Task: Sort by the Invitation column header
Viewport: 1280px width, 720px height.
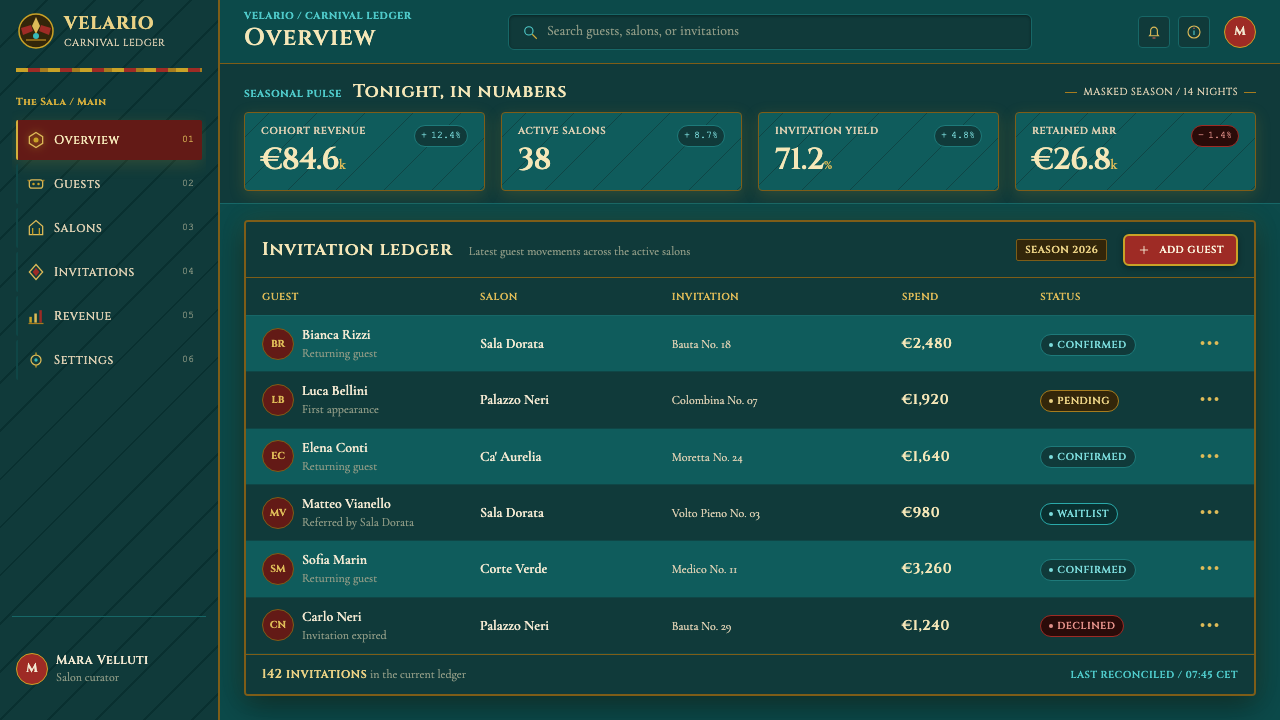Action: pos(705,297)
